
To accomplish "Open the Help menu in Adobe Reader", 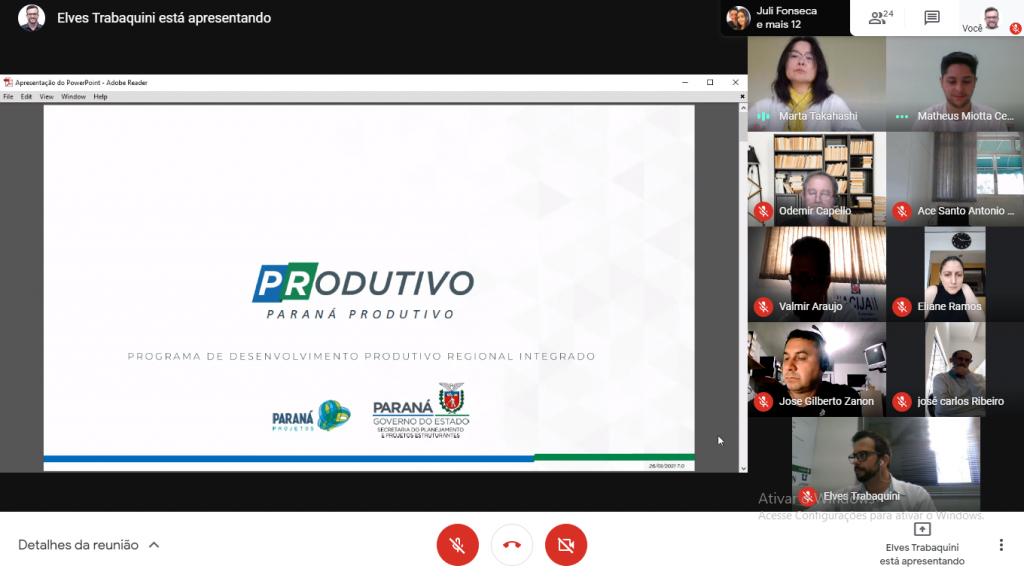I will point(100,97).
